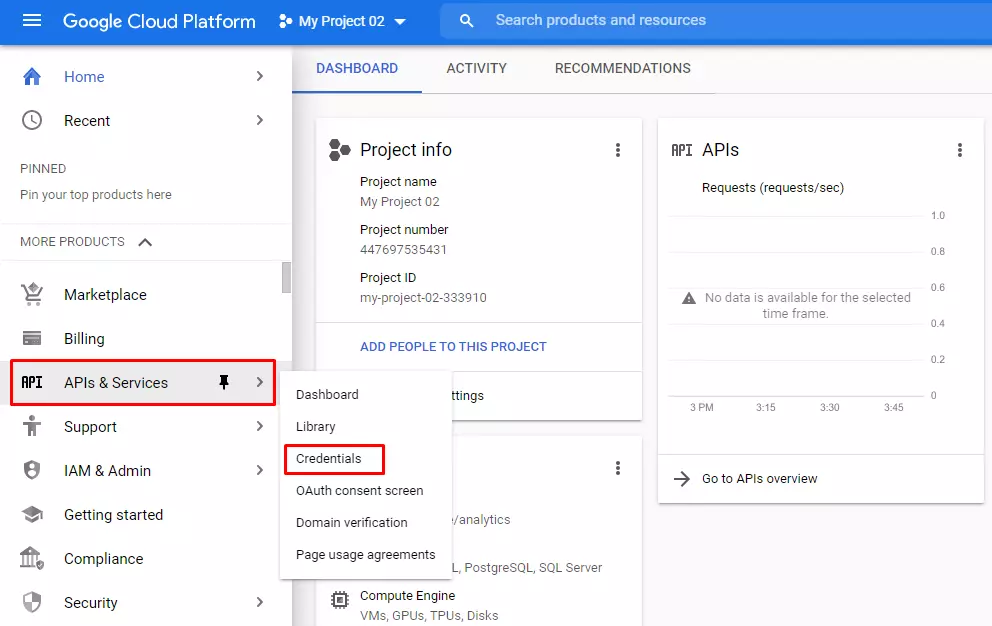This screenshot has width=992, height=626.
Task: Open Resources card three-dot menu
Action: point(618,468)
